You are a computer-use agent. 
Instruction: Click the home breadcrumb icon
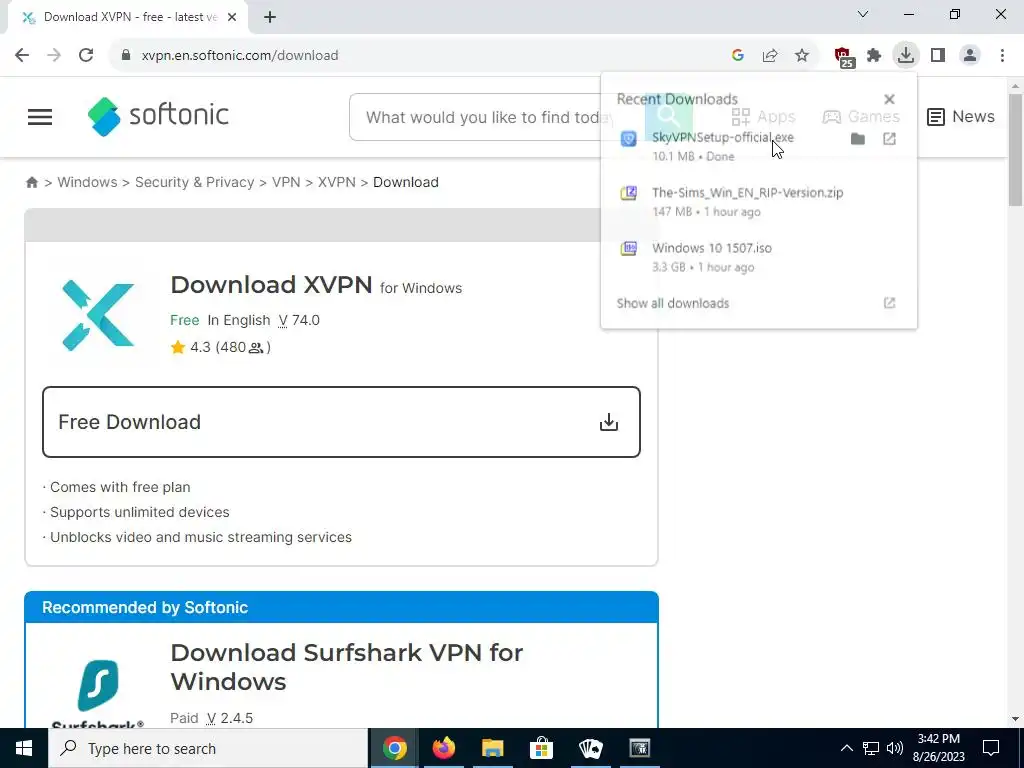click(x=31, y=182)
